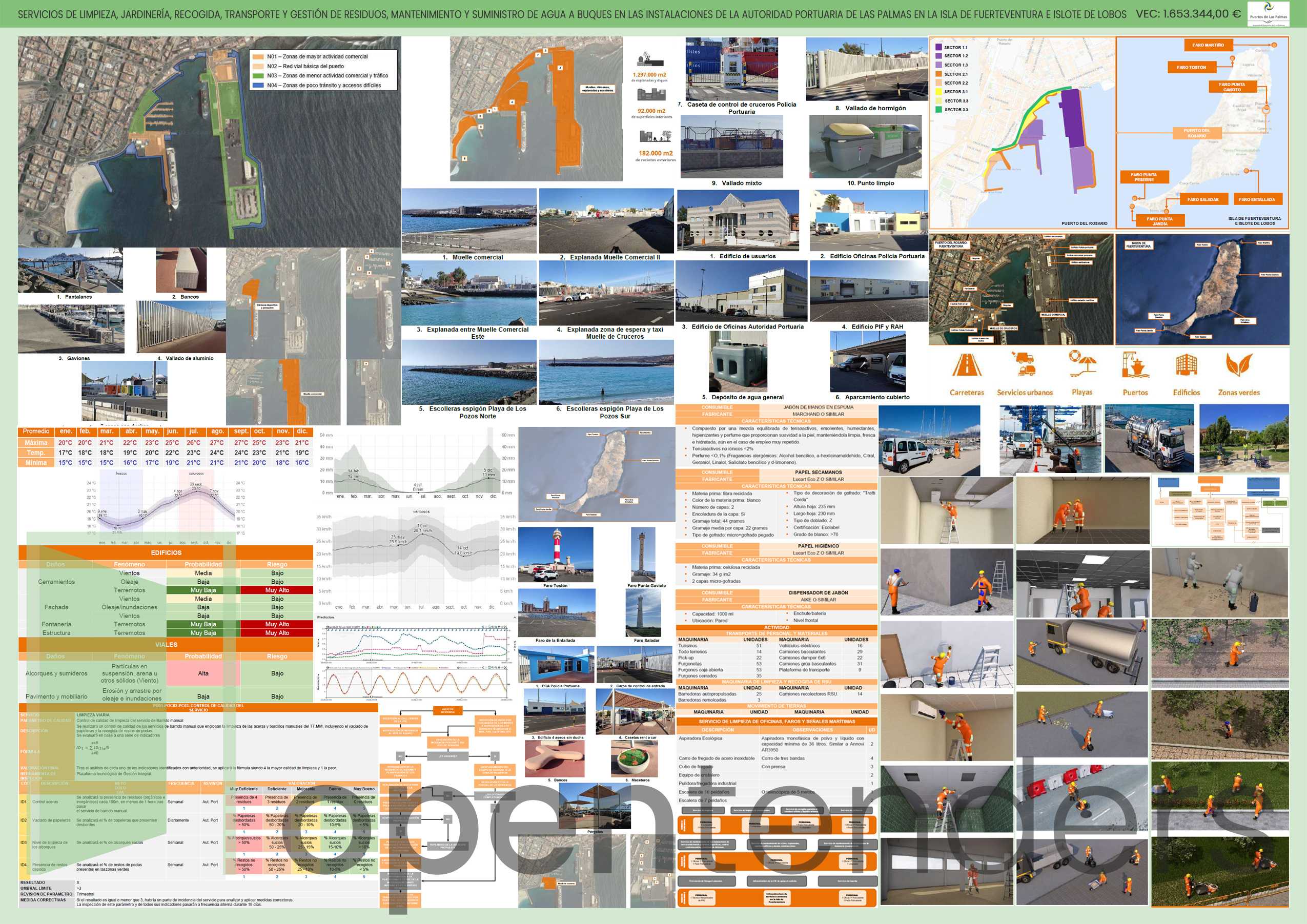Click the orange N01 legend swatch

tap(258, 57)
